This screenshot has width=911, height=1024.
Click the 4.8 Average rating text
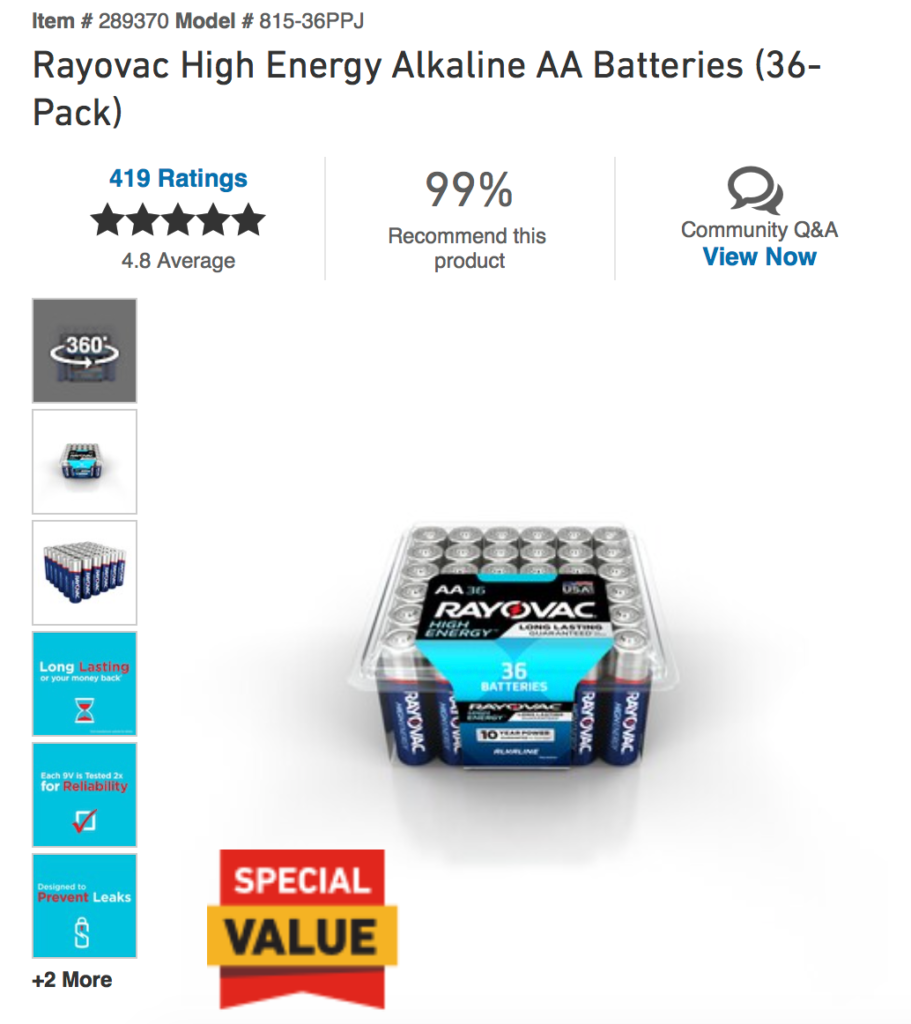click(178, 261)
